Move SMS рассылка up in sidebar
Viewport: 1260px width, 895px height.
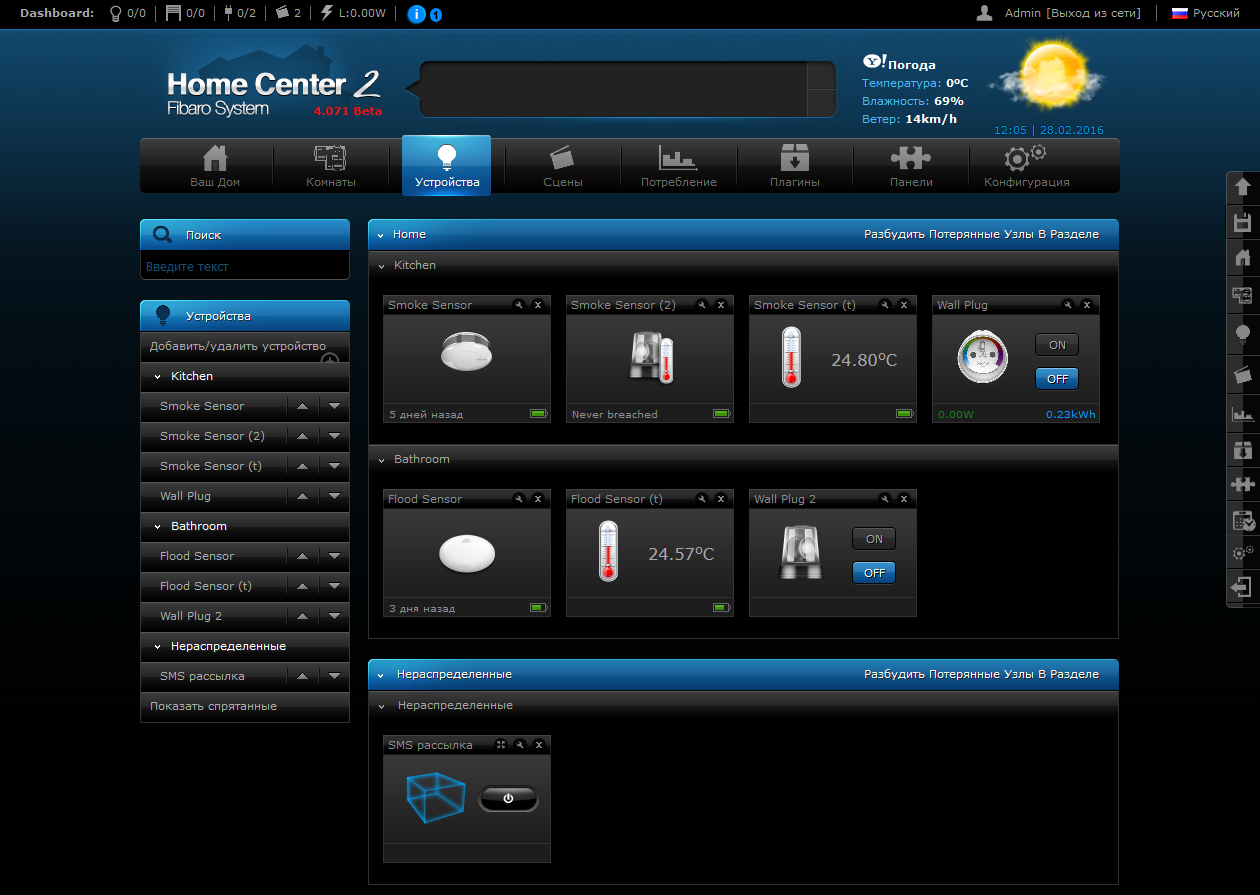302,676
